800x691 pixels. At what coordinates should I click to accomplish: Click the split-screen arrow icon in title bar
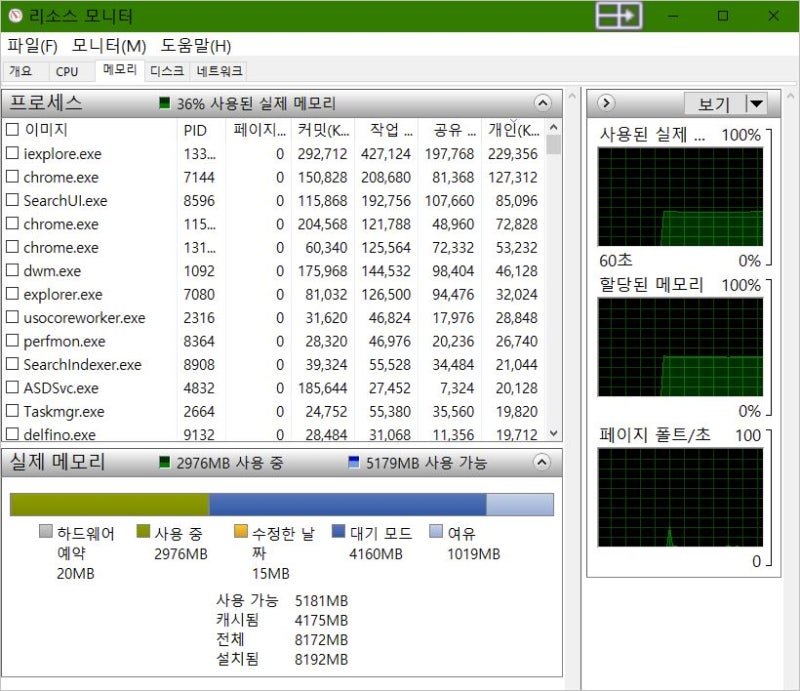pos(619,16)
